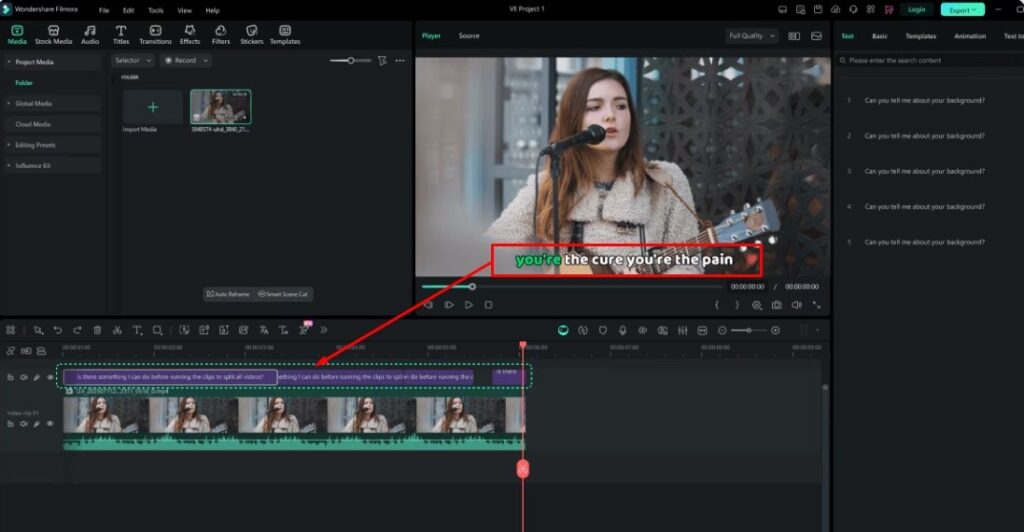The image size is (1024, 532).
Task: Mute the video clip track speaker icon
Action: coord(24,424)
